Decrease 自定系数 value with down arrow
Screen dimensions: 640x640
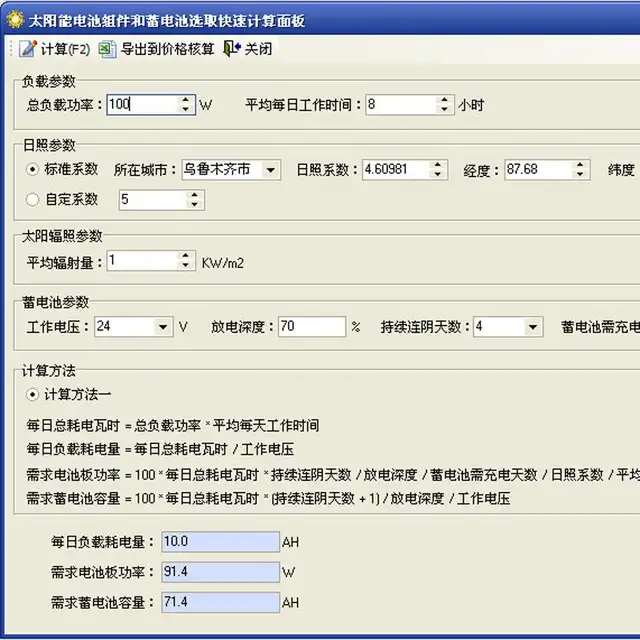pyautogui.click(x=195, y=204)
